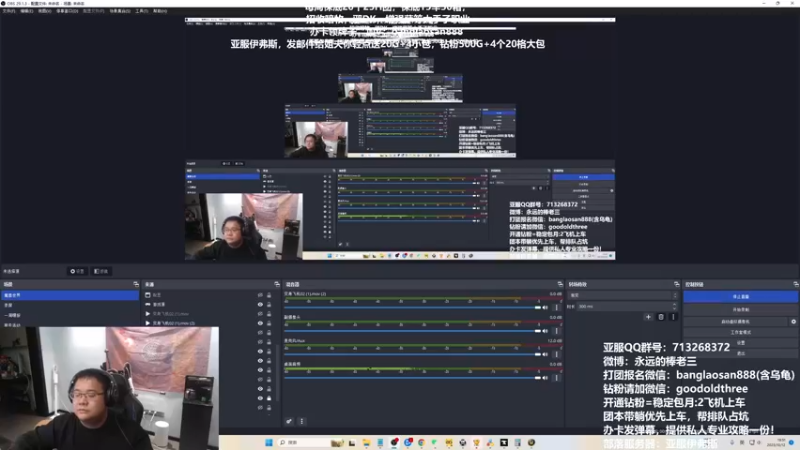Add a transition with the plus icon
This screenshot has height=450, width=800.
(648, 317)
